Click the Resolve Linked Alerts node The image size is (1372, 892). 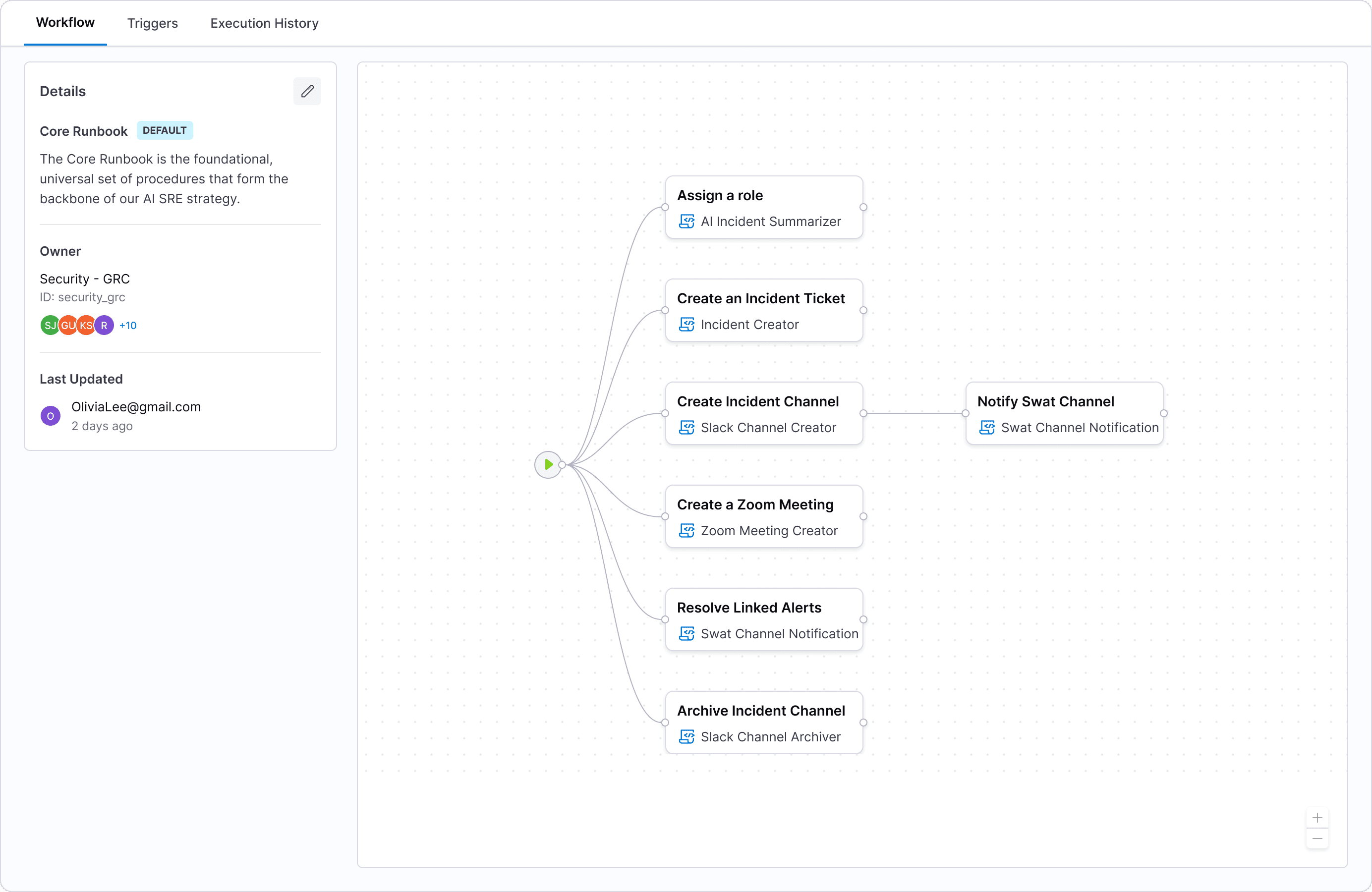(763, 619)
